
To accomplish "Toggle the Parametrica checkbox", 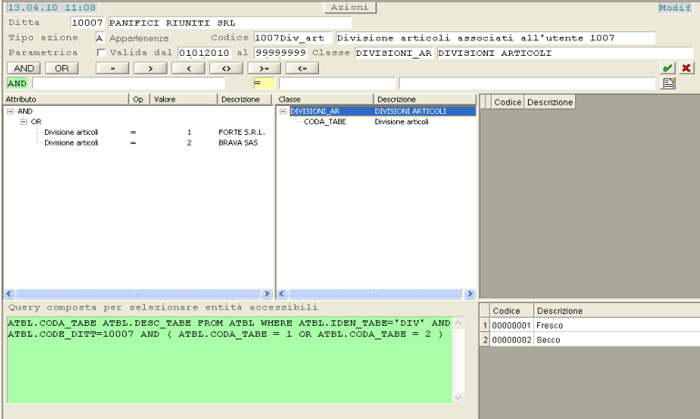I will (x=99, y=53).
